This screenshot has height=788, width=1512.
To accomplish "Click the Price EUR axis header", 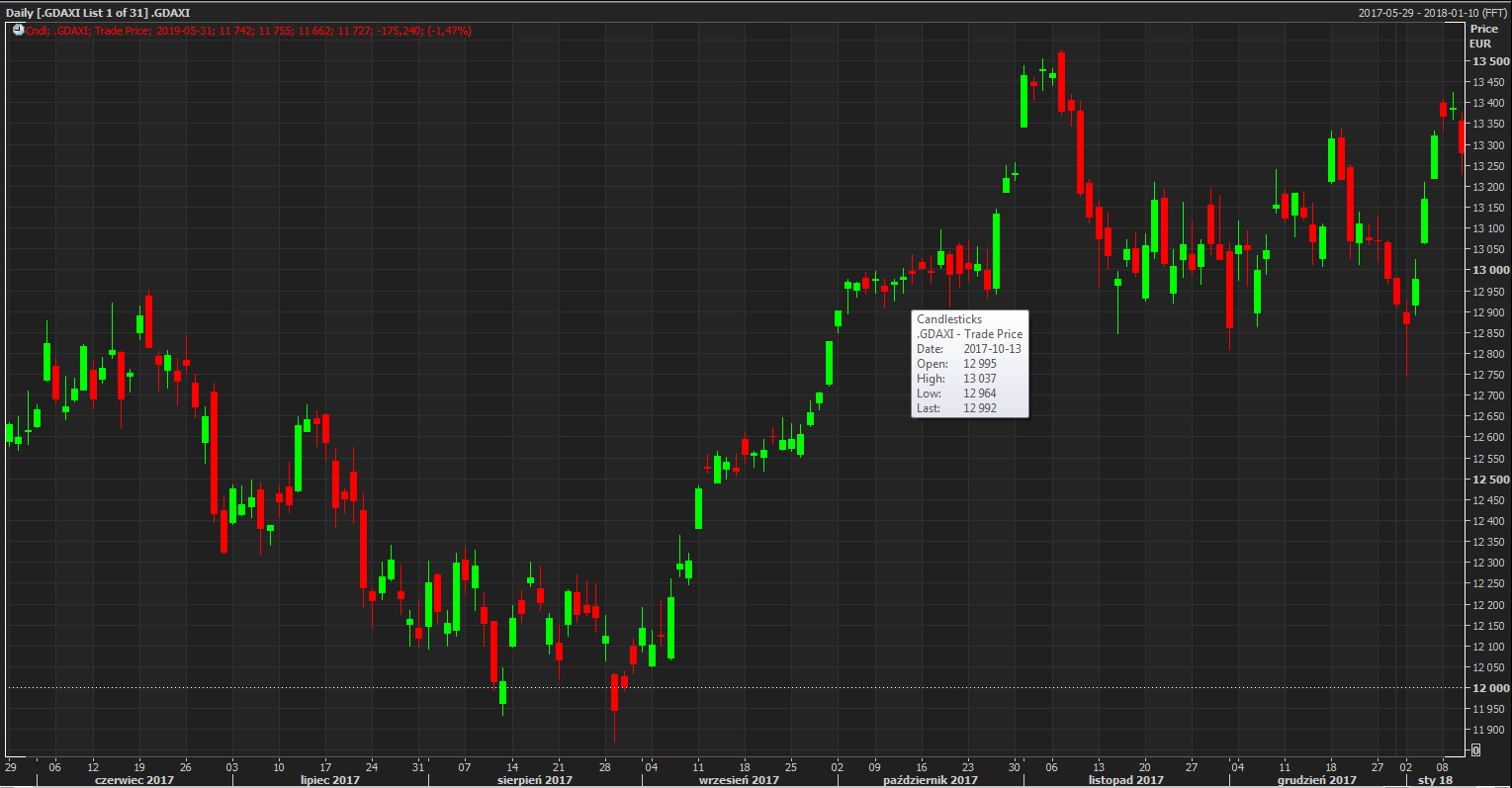I will [1482, 37].
